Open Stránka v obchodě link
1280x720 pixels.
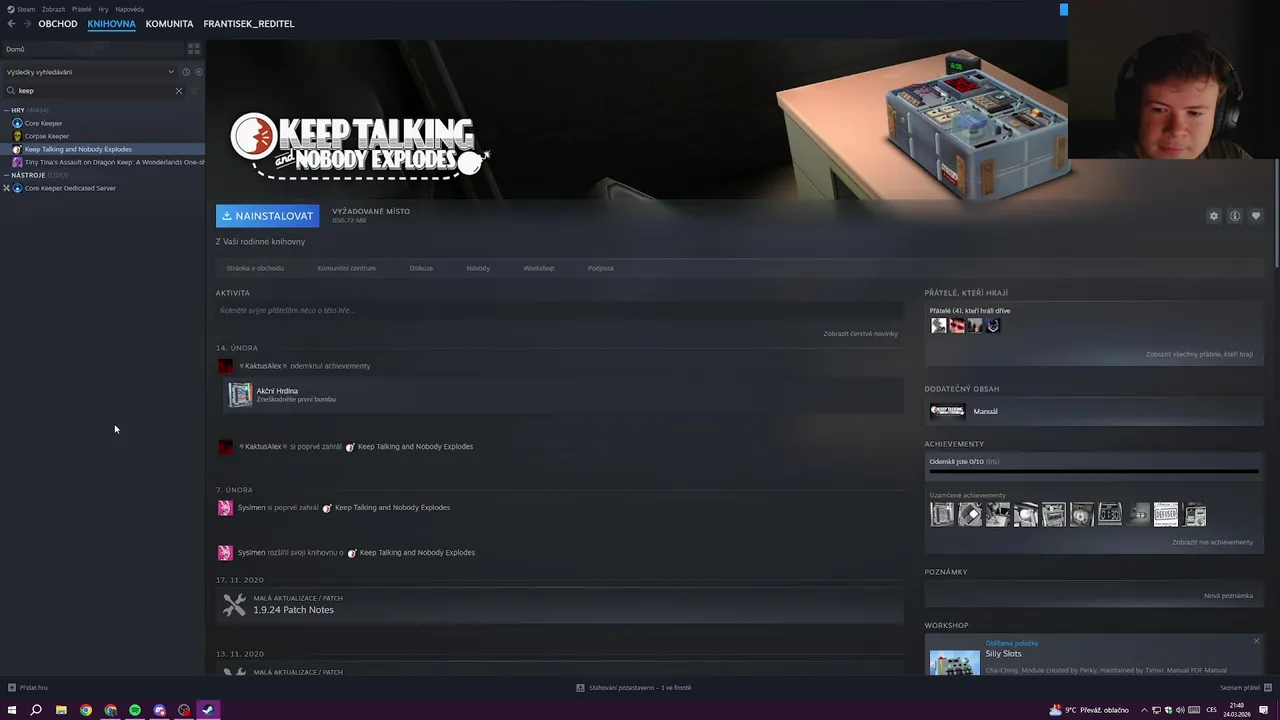[255, 268]
